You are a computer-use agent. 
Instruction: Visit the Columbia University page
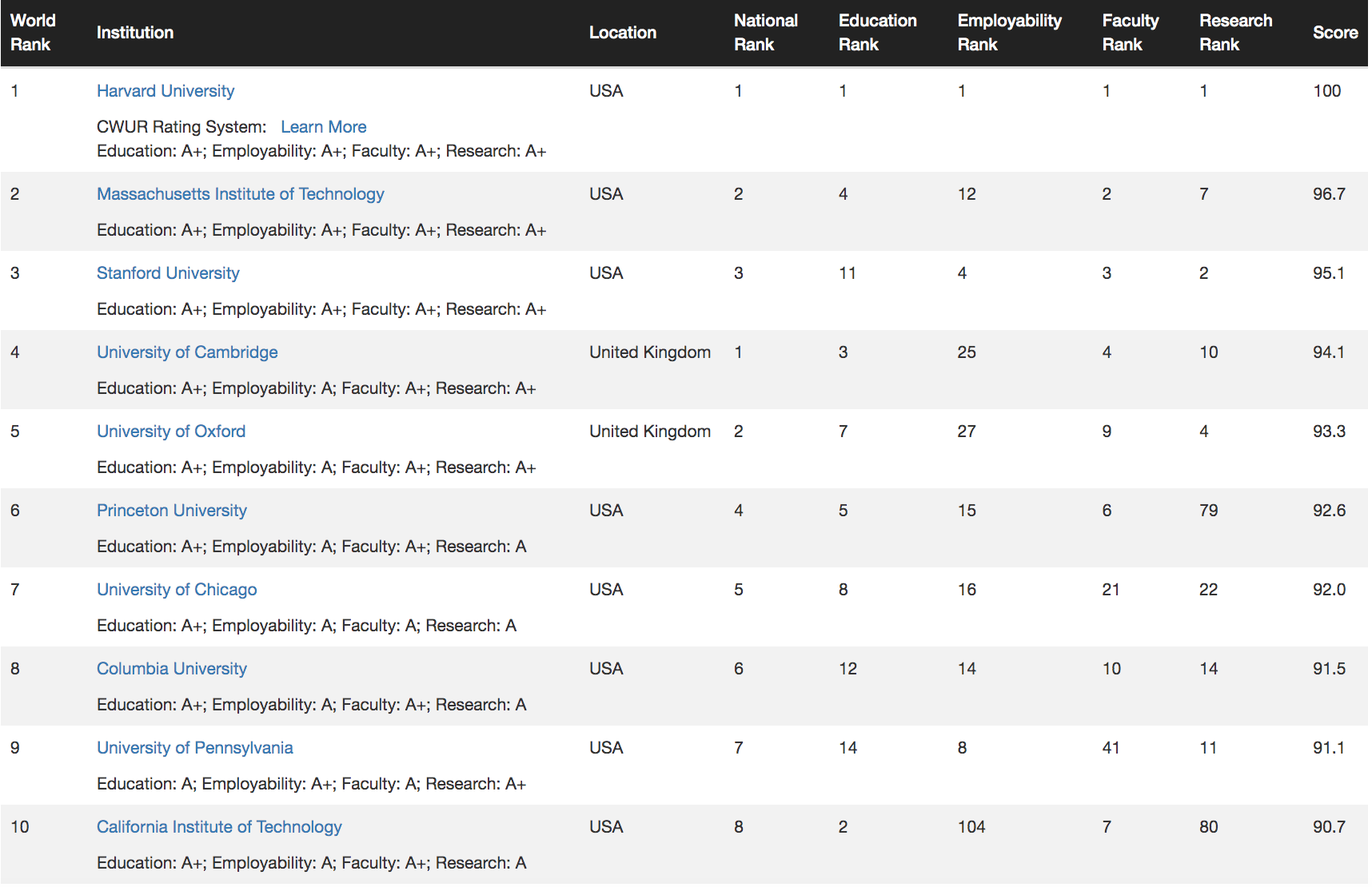click(172, 669)
